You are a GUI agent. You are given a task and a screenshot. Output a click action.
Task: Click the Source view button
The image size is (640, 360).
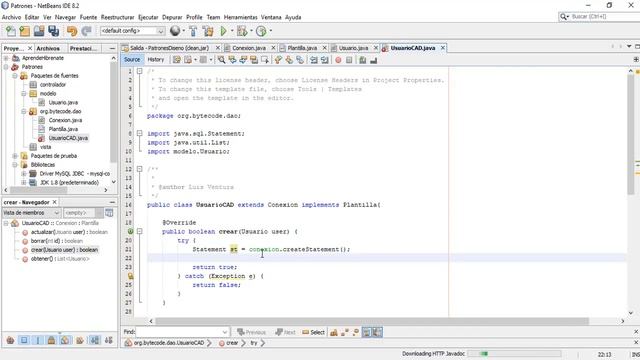tap(132, 60)
